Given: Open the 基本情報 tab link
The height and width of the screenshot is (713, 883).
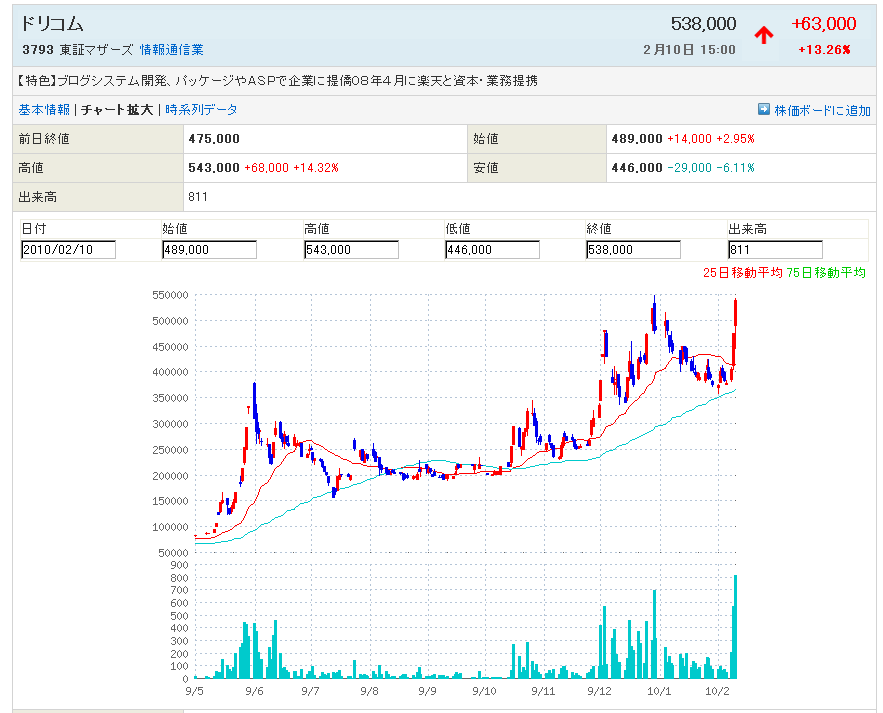Looking at the screenshot, I should 44,110.
